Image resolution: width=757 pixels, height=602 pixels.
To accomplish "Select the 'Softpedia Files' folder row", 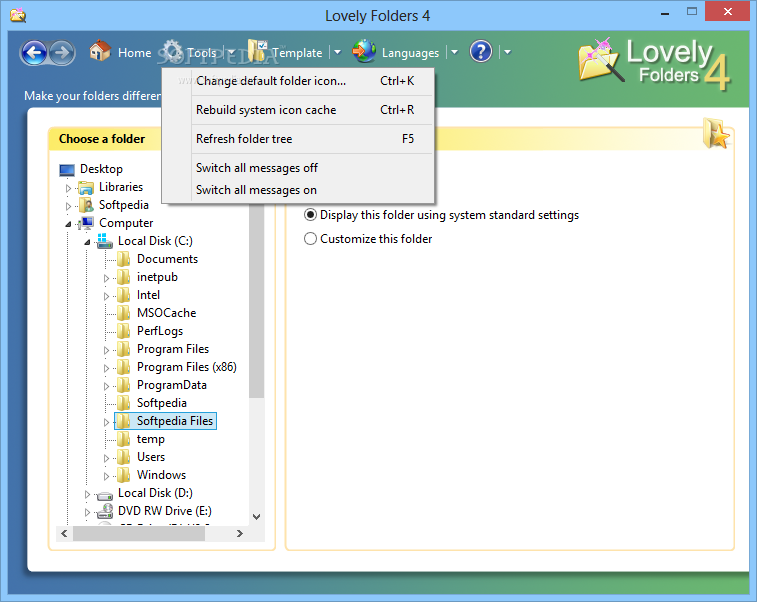I will [x=166, y=421].
